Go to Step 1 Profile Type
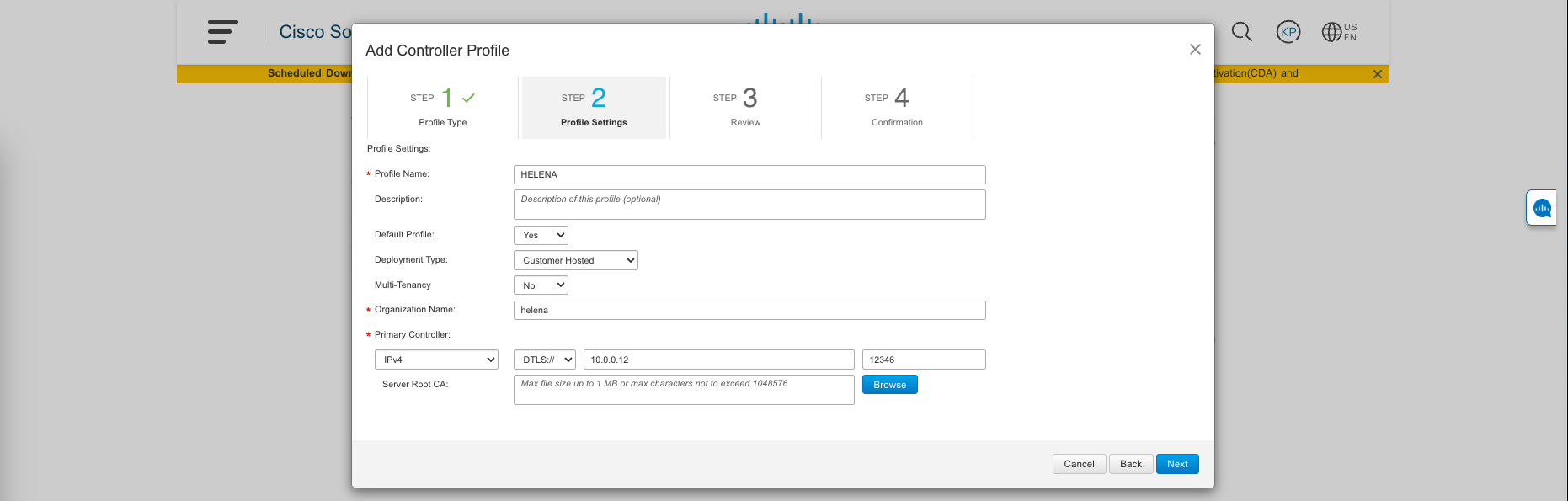Viewport: 1568px width, 501px height. click(443, 108)
